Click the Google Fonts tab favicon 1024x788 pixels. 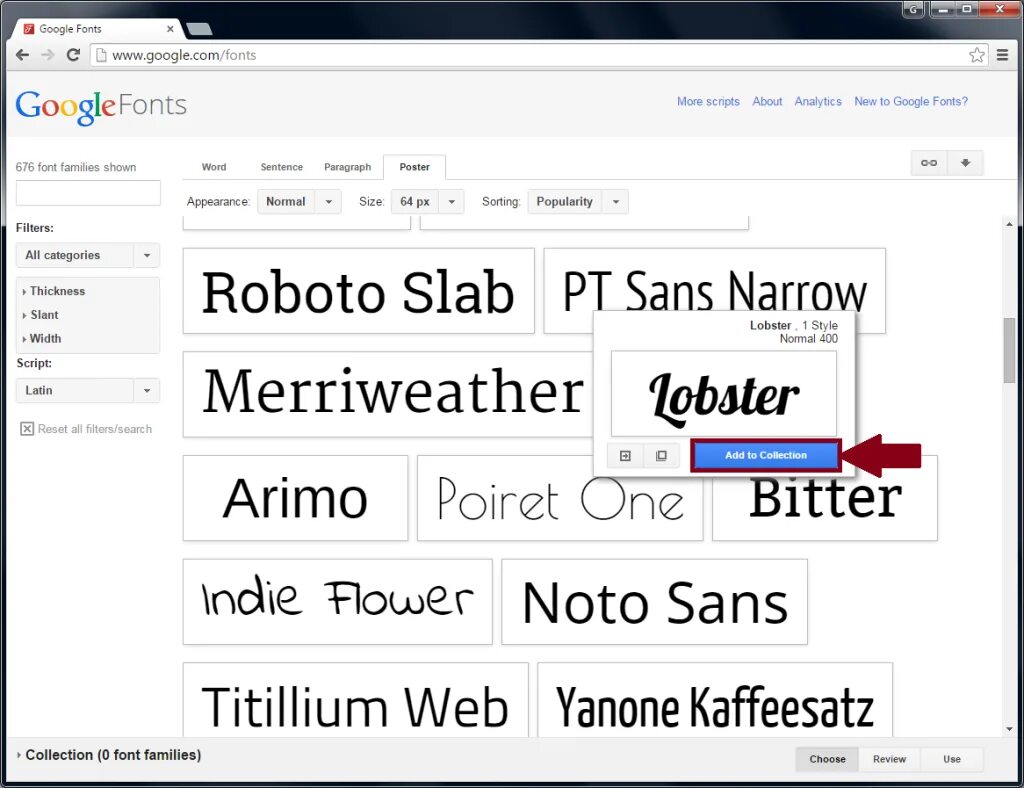point(29,29)
